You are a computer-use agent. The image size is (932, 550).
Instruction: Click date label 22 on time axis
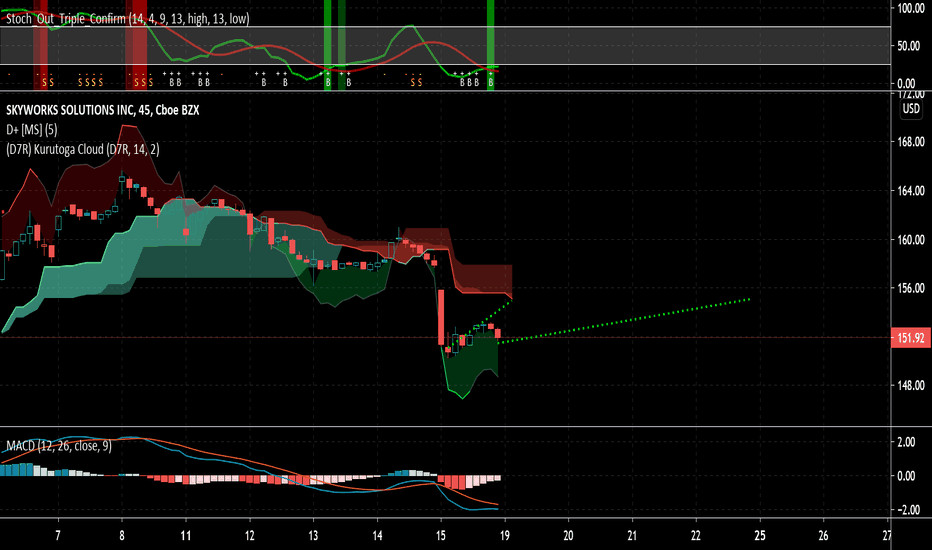(x=695, y=536)
